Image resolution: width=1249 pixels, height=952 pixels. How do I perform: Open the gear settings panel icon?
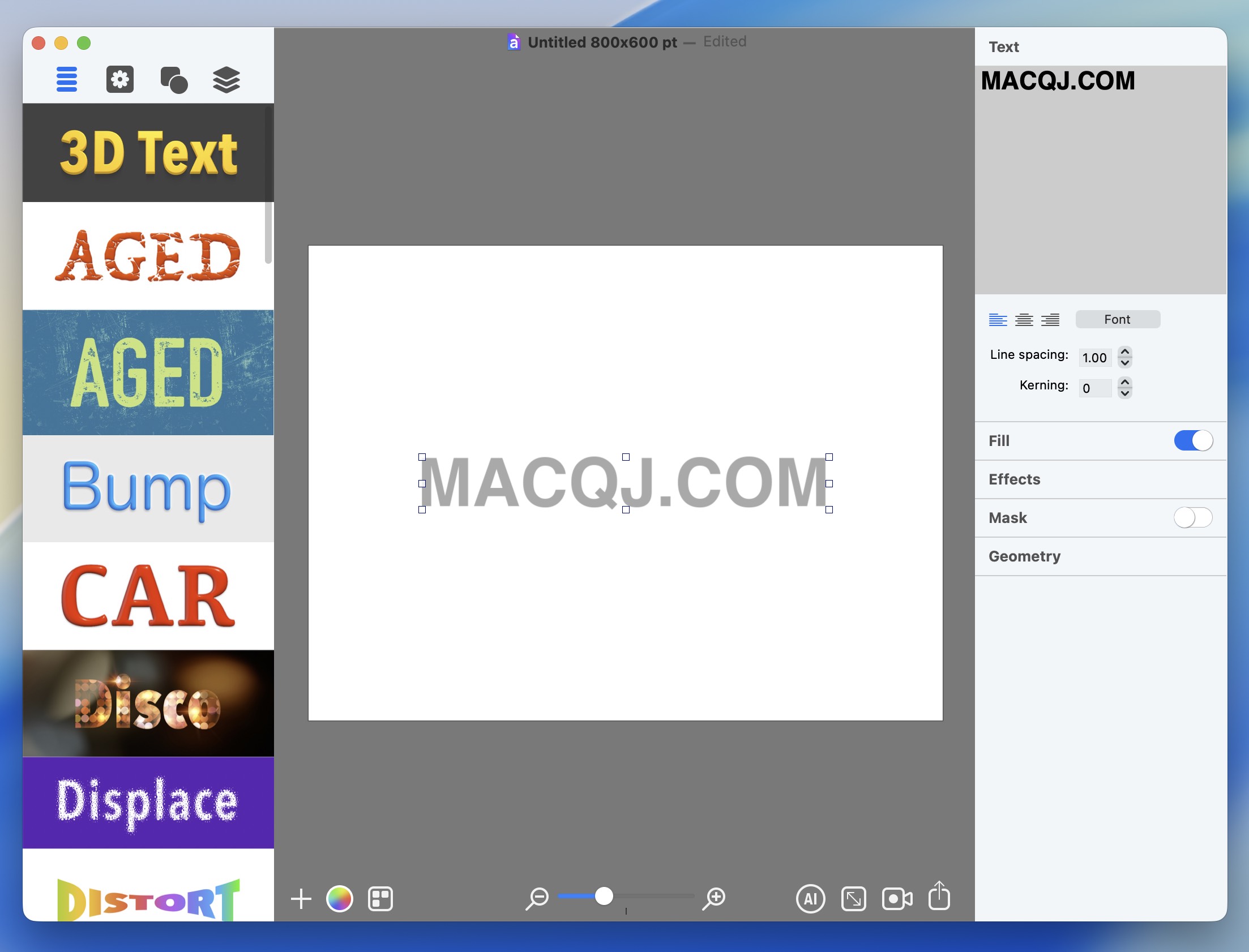(120, 79)
